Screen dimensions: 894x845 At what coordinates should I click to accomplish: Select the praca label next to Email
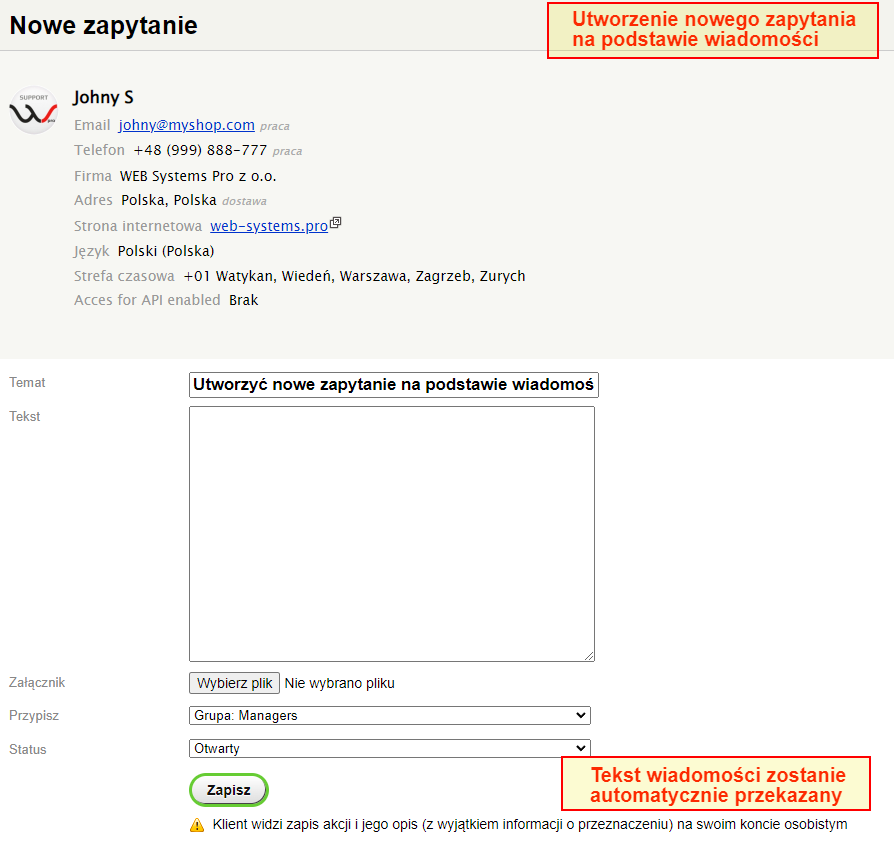point(275,125)
